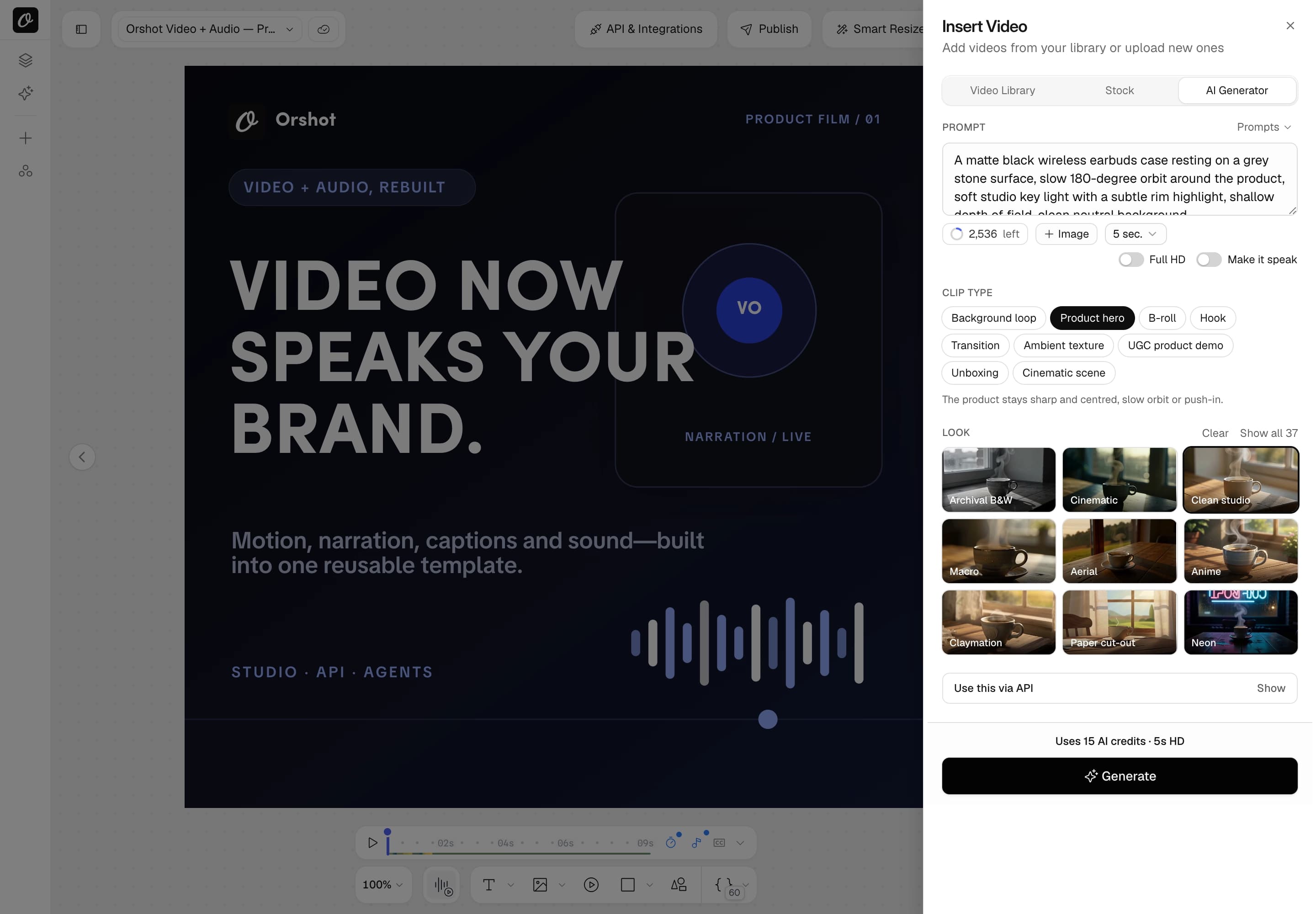Toggle the CC captions icon

[719, 842]
